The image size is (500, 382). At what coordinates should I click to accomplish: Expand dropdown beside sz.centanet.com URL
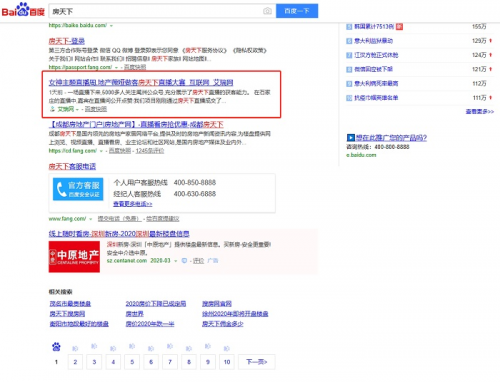175,261
